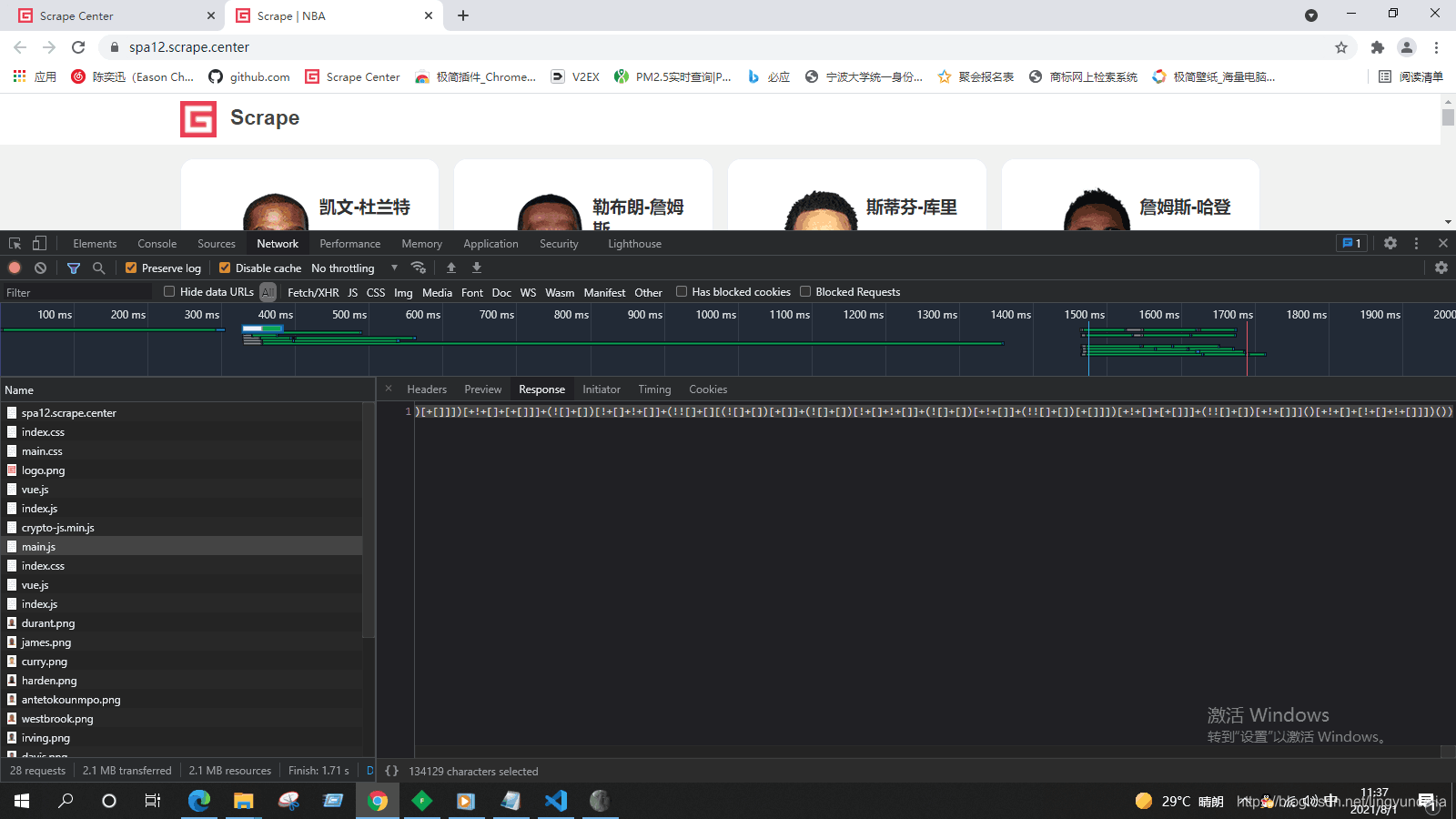Stop recording the network log
The height and width of the screenshot is (819, 1456).
[x=15, y=268]
